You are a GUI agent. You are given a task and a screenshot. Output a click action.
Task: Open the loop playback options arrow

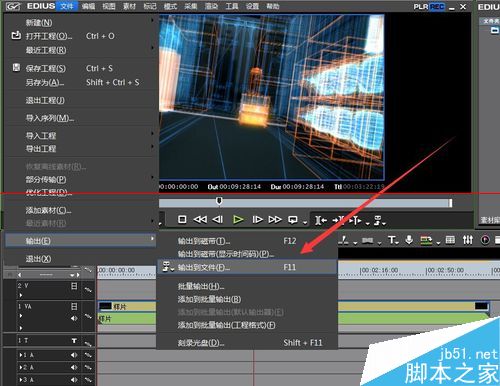coord(305,222)
